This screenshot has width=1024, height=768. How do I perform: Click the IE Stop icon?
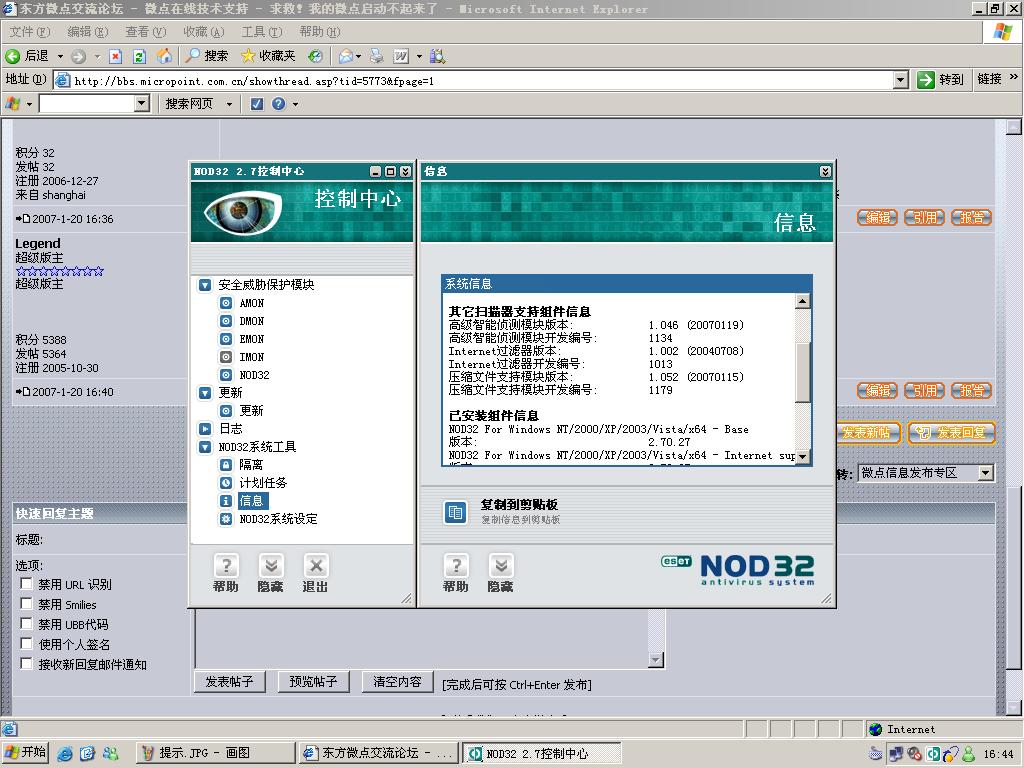click(115, 56)
